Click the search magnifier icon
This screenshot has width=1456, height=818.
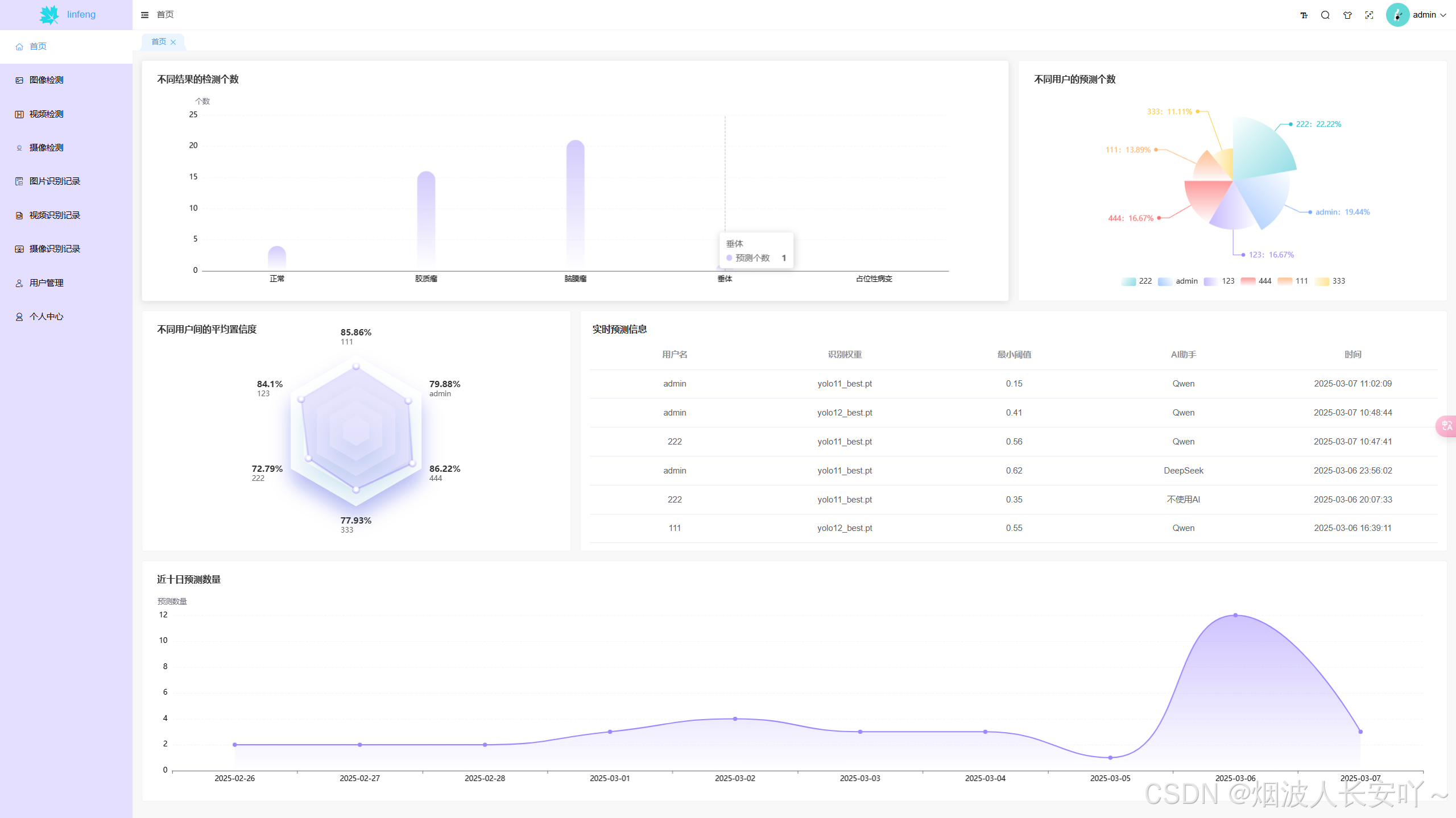[1325, 15]
